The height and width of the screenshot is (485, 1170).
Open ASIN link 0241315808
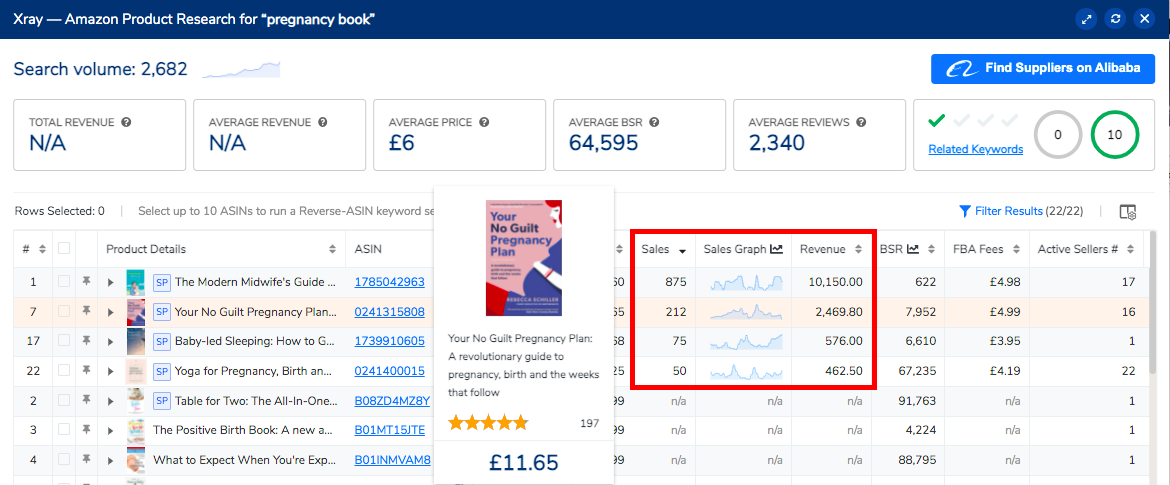390,312
